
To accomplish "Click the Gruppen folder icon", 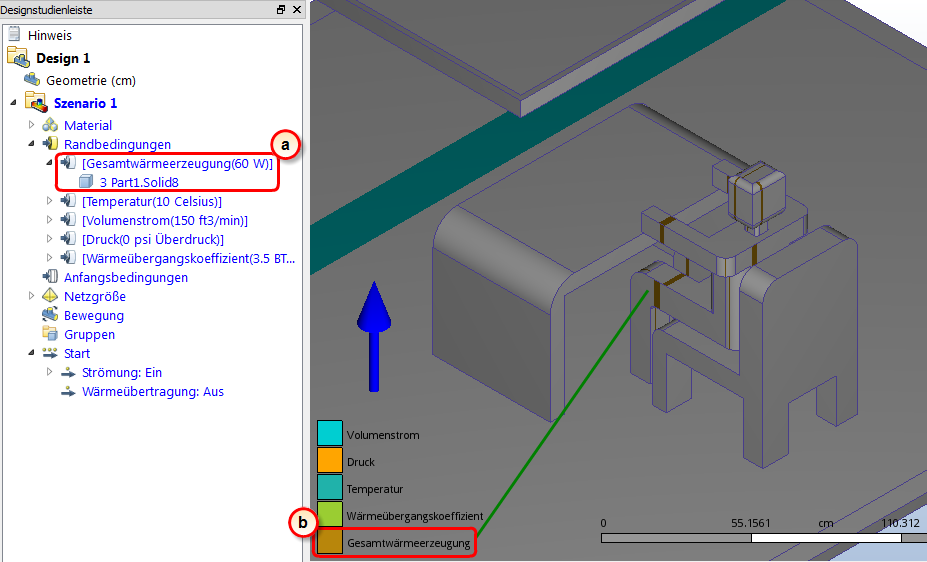I will (50, 333).
